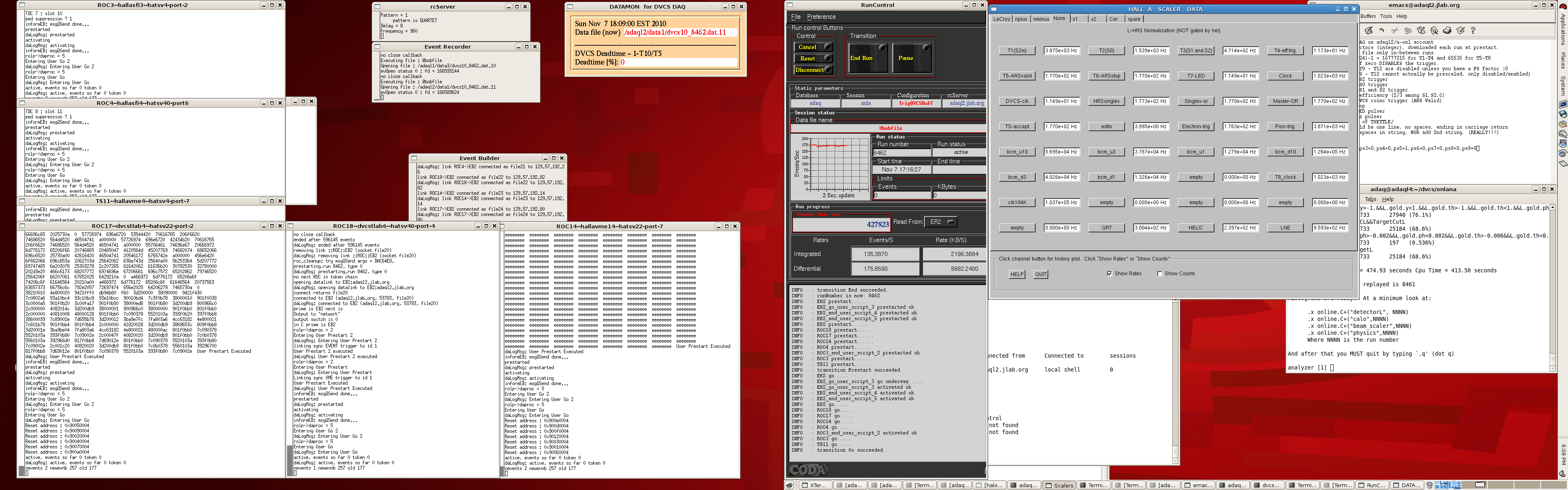Image resolution: width=1568 pixels, height=490 pixels.
Task: Click the emacs undo toolbar icon
Action: tap(1382, 31)
